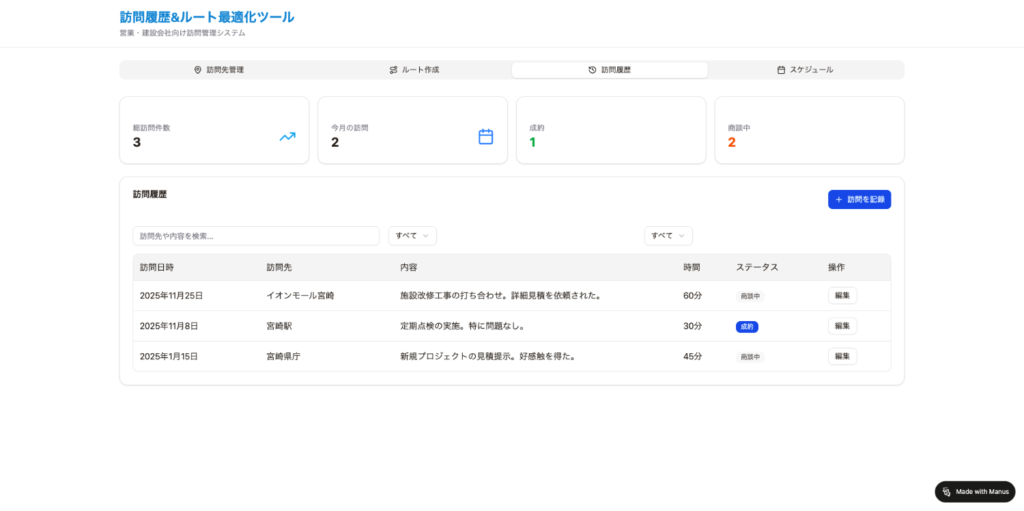1024x511 pixels.
Task: Click 編集 on the 宮崎県庁 row
Action: click(x=842, y=356)
